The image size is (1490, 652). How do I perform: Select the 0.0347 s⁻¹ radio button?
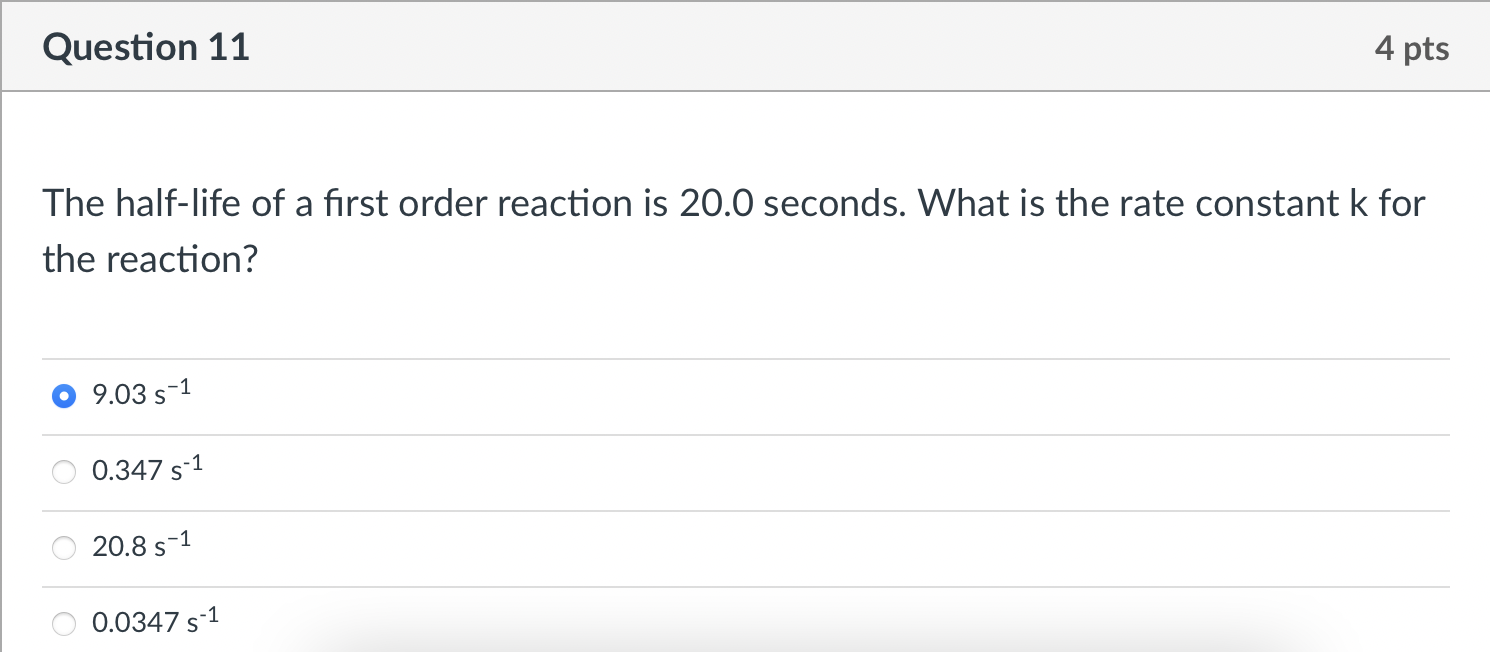point(63,623)
